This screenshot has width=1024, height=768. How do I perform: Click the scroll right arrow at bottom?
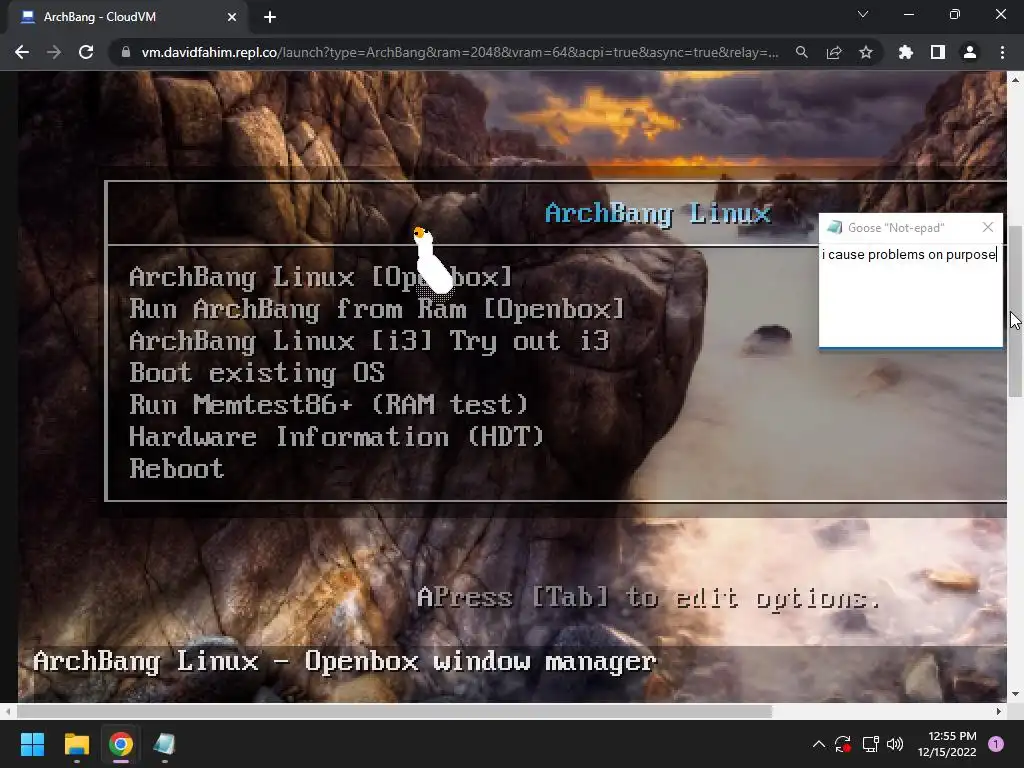pyautogui.click(x=999, y=711)
